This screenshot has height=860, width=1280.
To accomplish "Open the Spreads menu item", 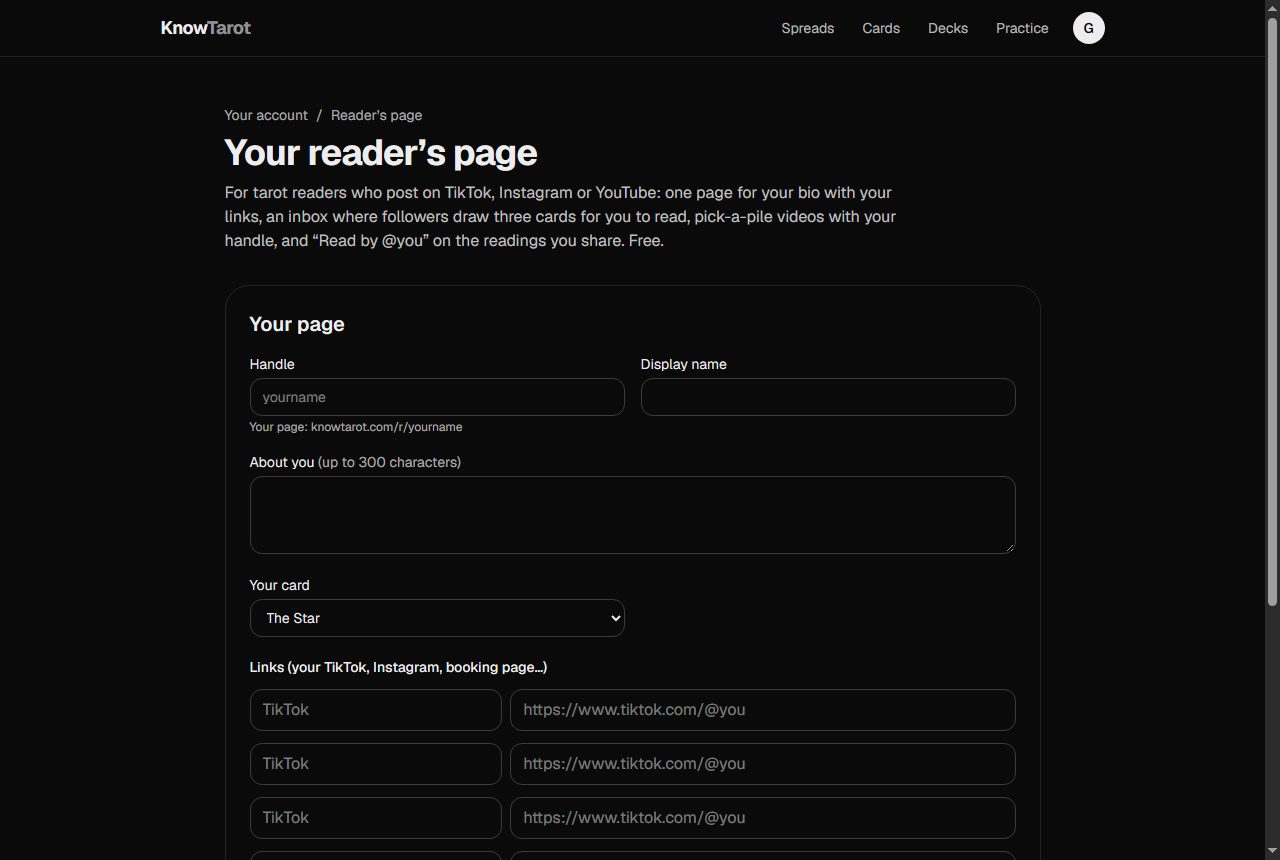I will point(807,28).
